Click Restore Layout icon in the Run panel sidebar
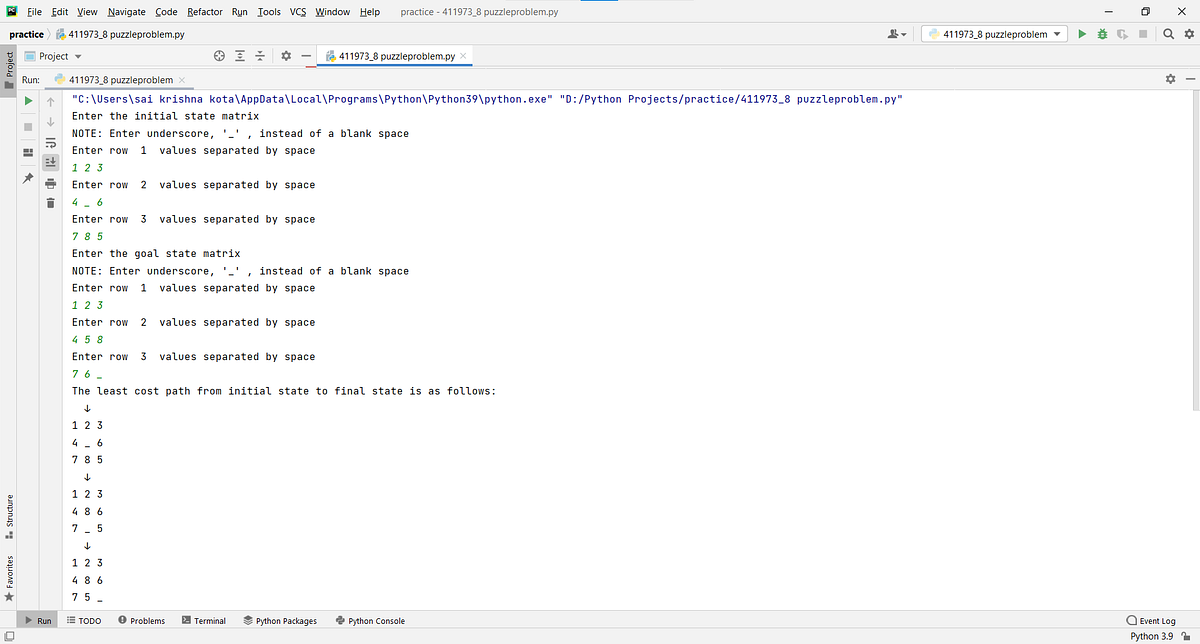The image size is (1200, 644). click(29, 153)
